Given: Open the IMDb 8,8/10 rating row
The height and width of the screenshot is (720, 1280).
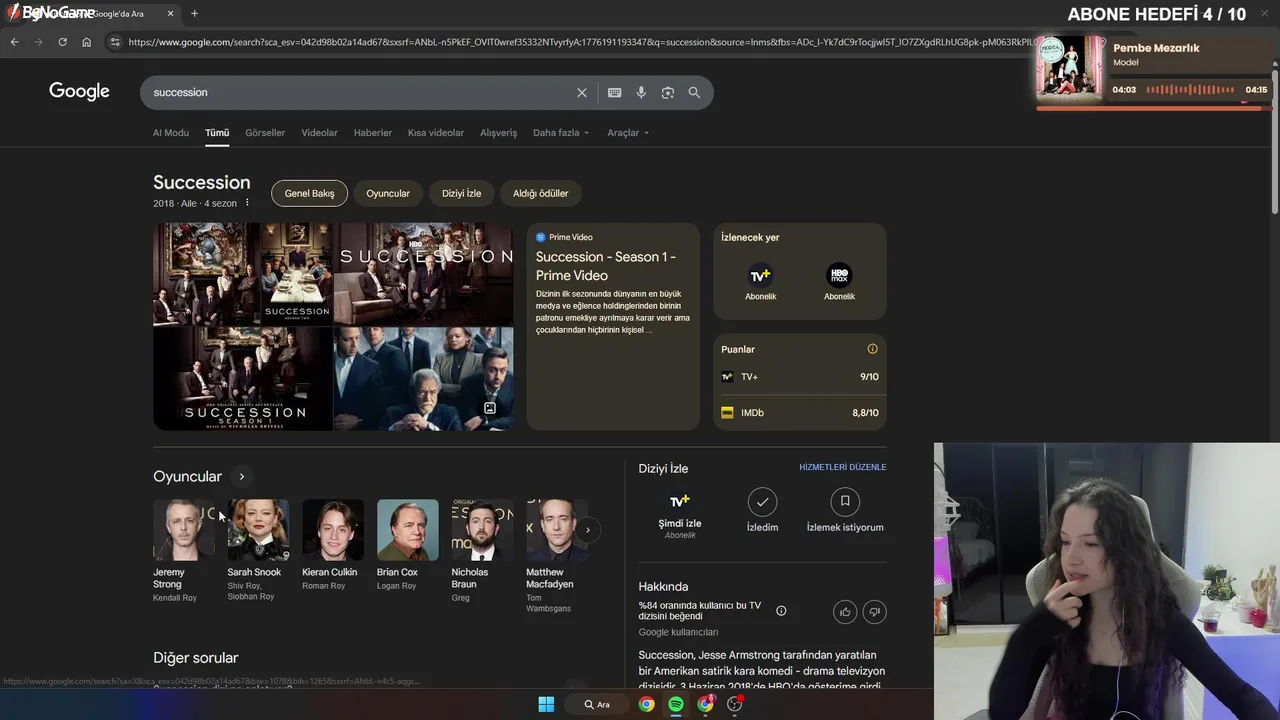Looking at the screenshot, I should [x=800, y=412].
